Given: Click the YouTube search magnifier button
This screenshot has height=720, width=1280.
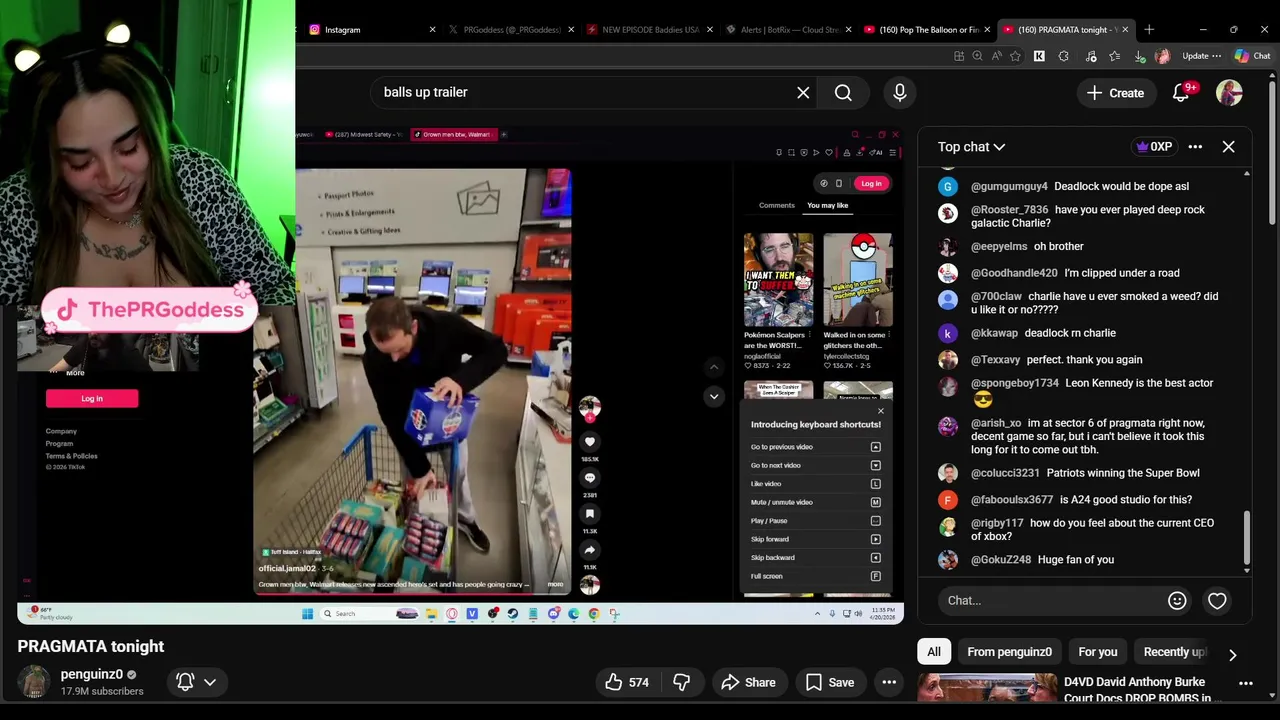Looking at the screenshot, I should tap(843, 92).
